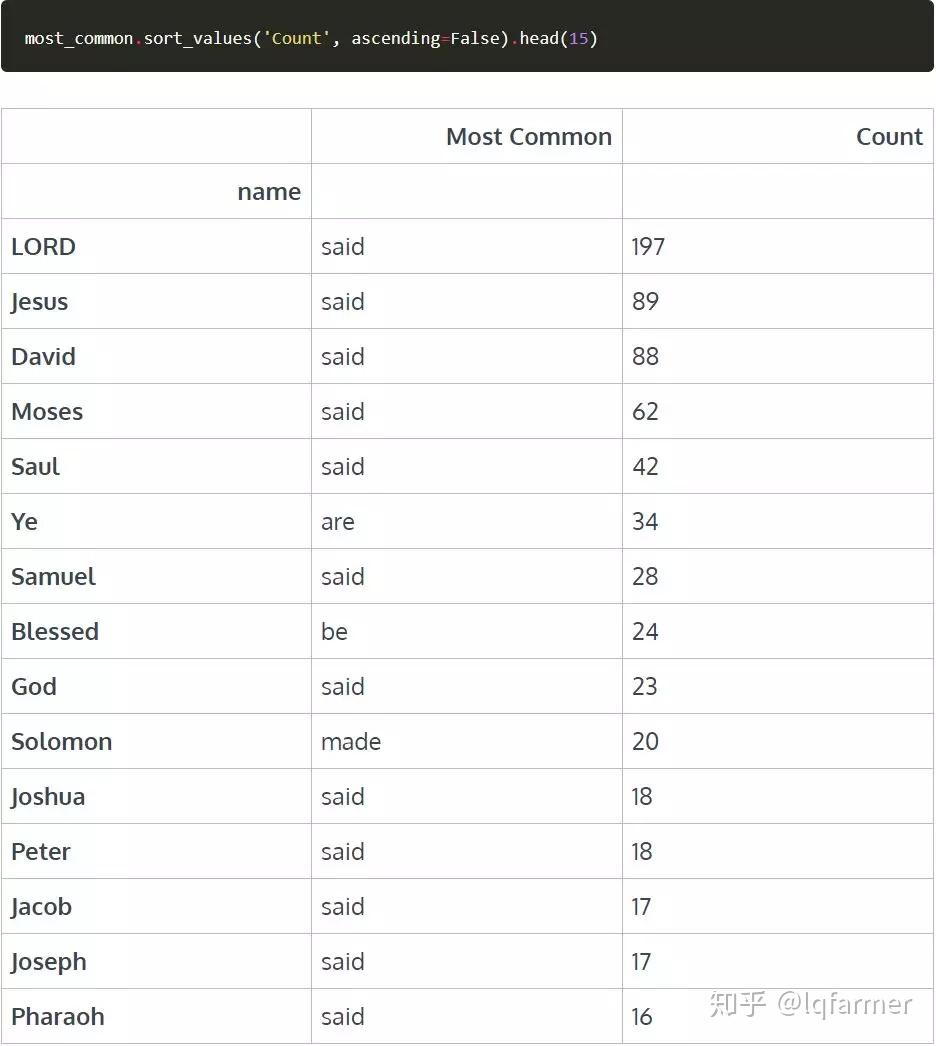Click the 'Count' string in the code
This screenshot has height=1046, width=936.
click(297, 39)
